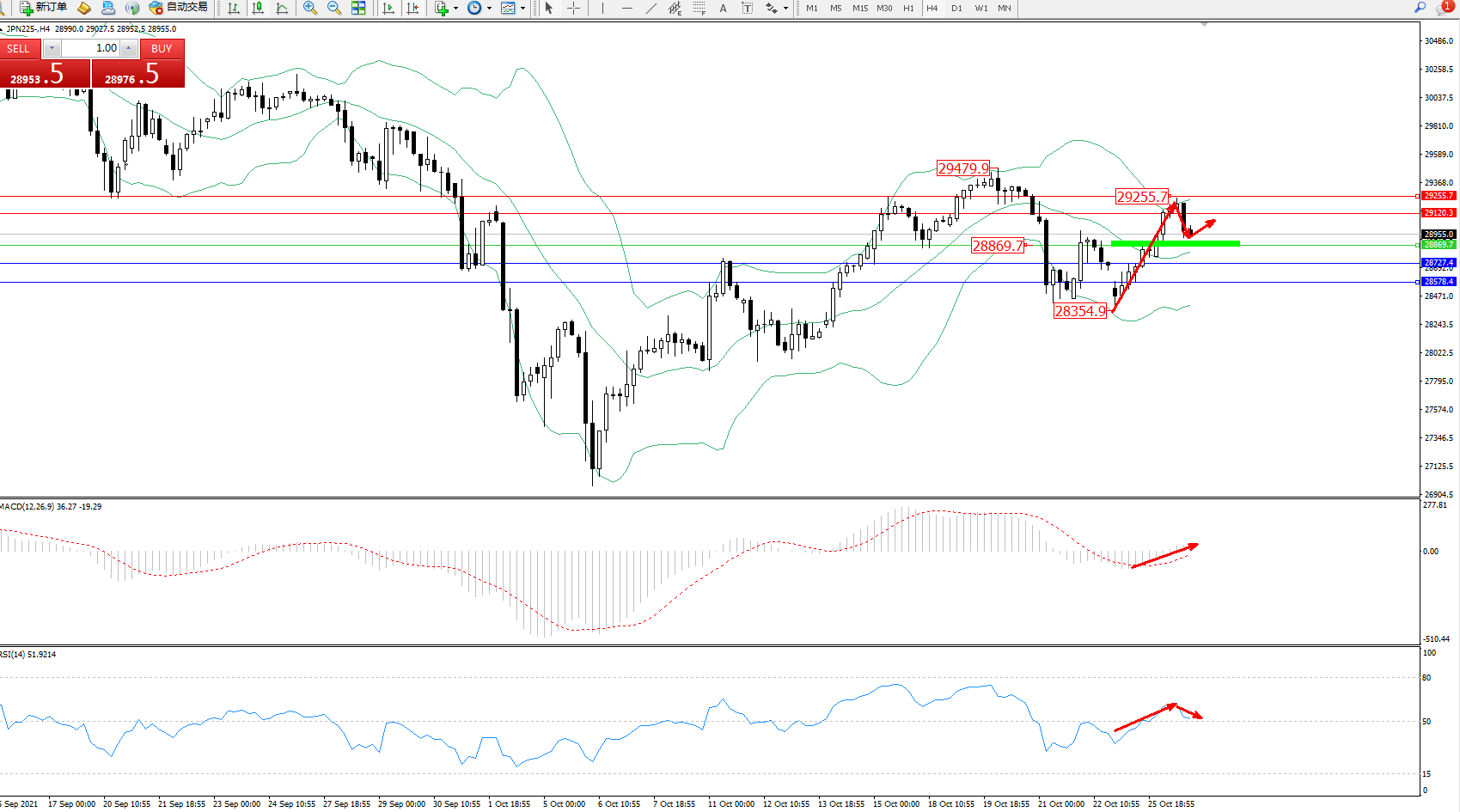Select the Fibonacci retracement tool
This screenshot has height=812, width=1460.
699,8
